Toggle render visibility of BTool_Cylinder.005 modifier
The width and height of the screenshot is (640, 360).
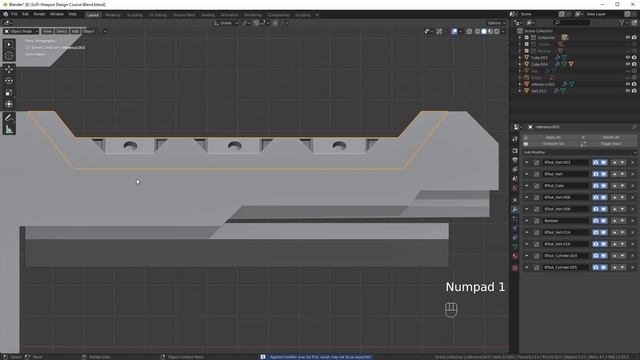pyautogui.click(x=596, y=268)
